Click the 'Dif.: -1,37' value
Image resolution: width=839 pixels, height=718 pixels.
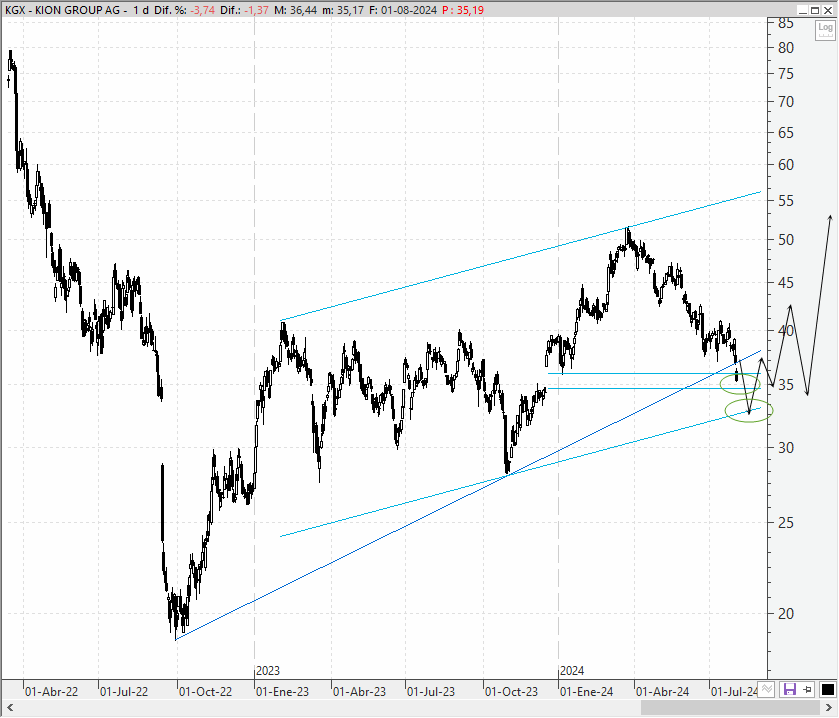coord(245,10)
